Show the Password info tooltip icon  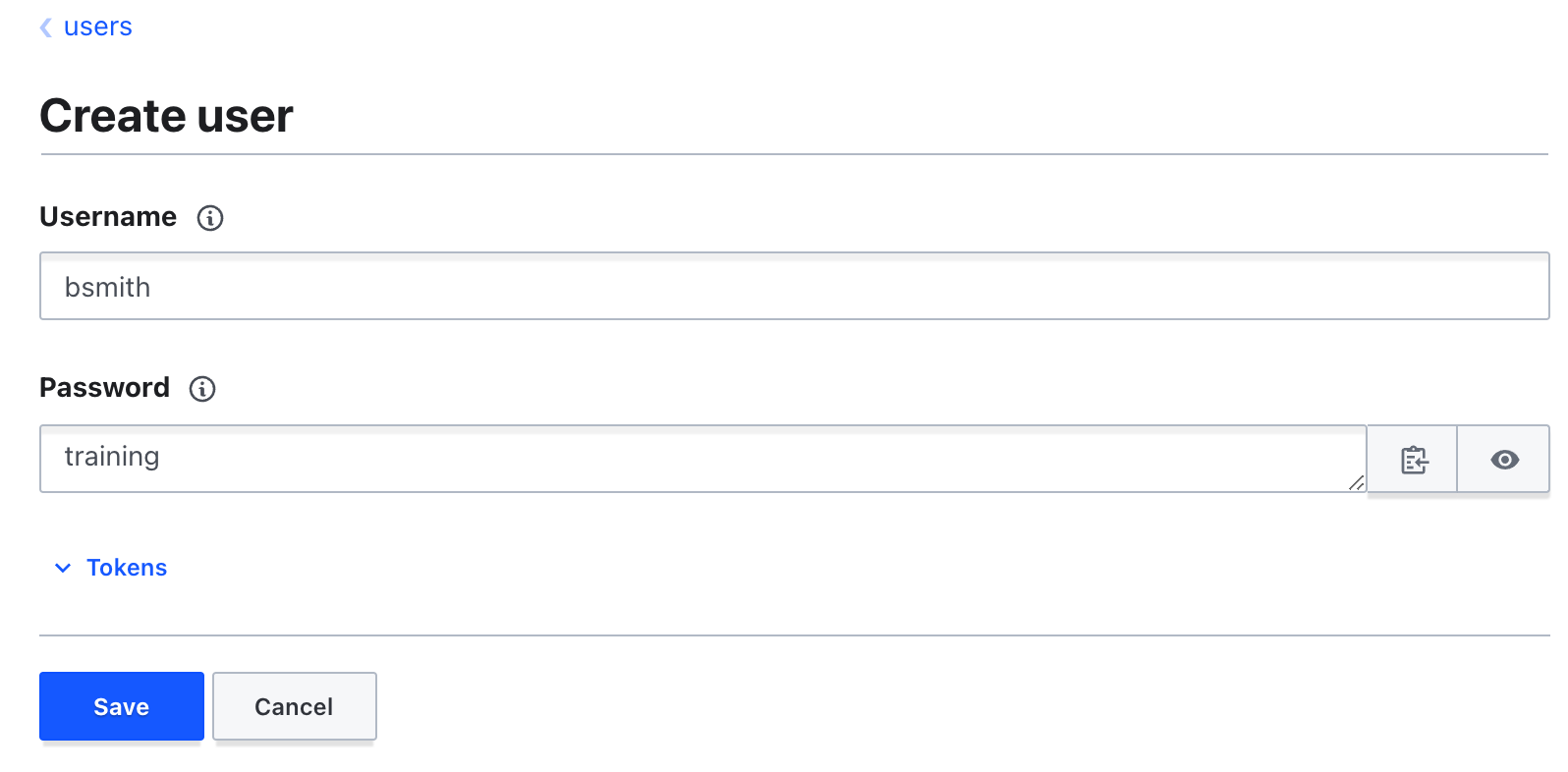pos(202,389)
